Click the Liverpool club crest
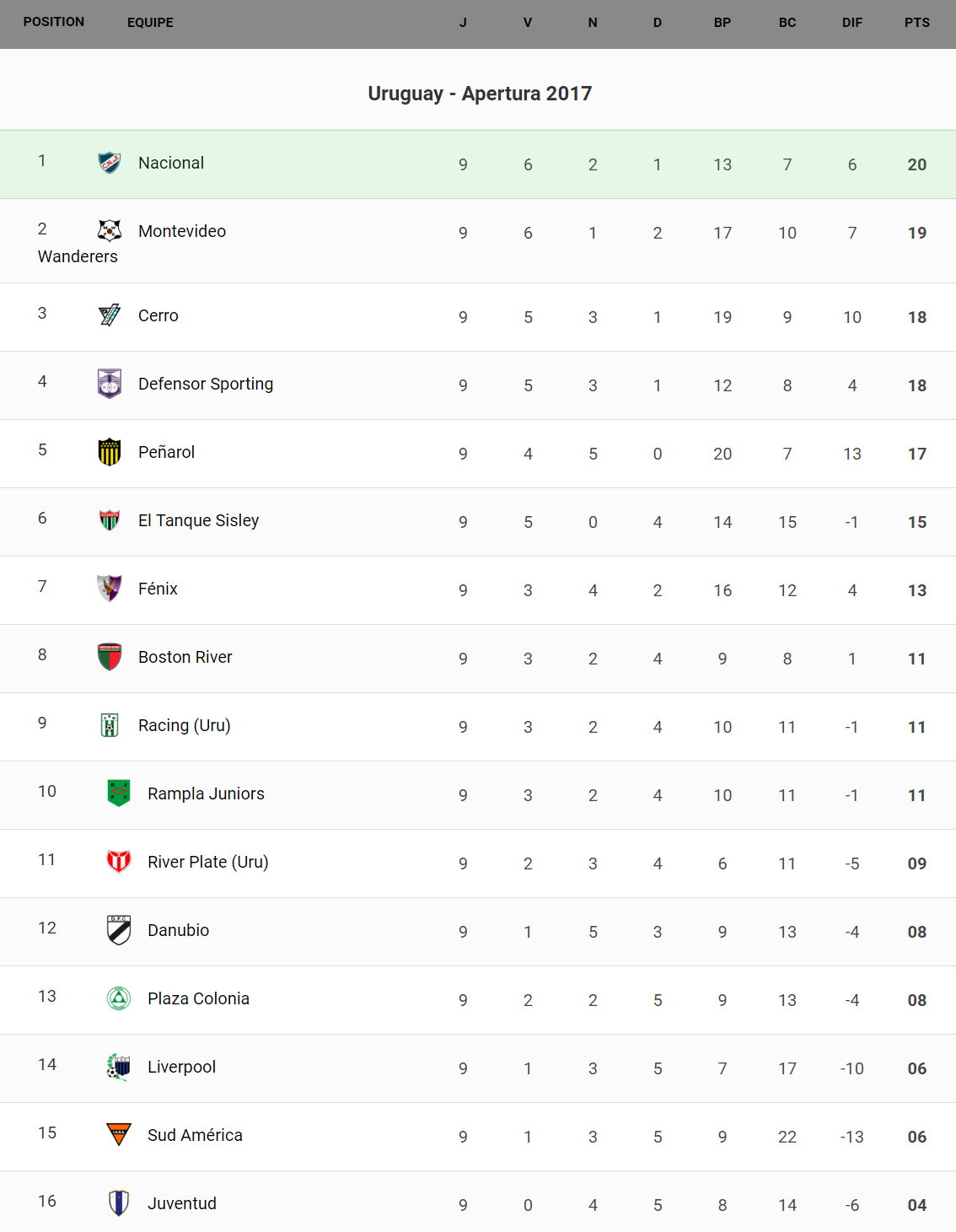Screen dimensions: 956x1232 tap(119, 1067)
